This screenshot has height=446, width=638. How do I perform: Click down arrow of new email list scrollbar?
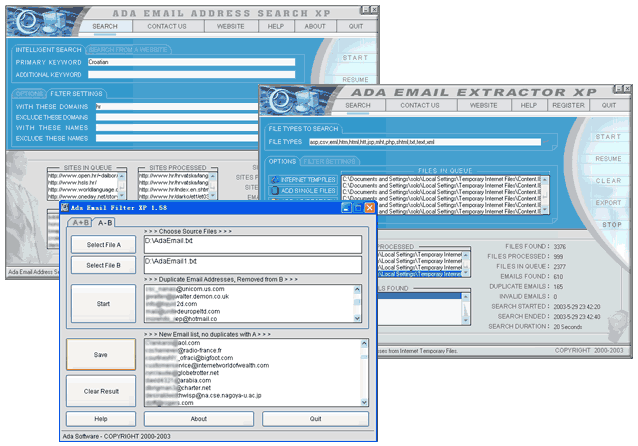[x=364, y=402]
